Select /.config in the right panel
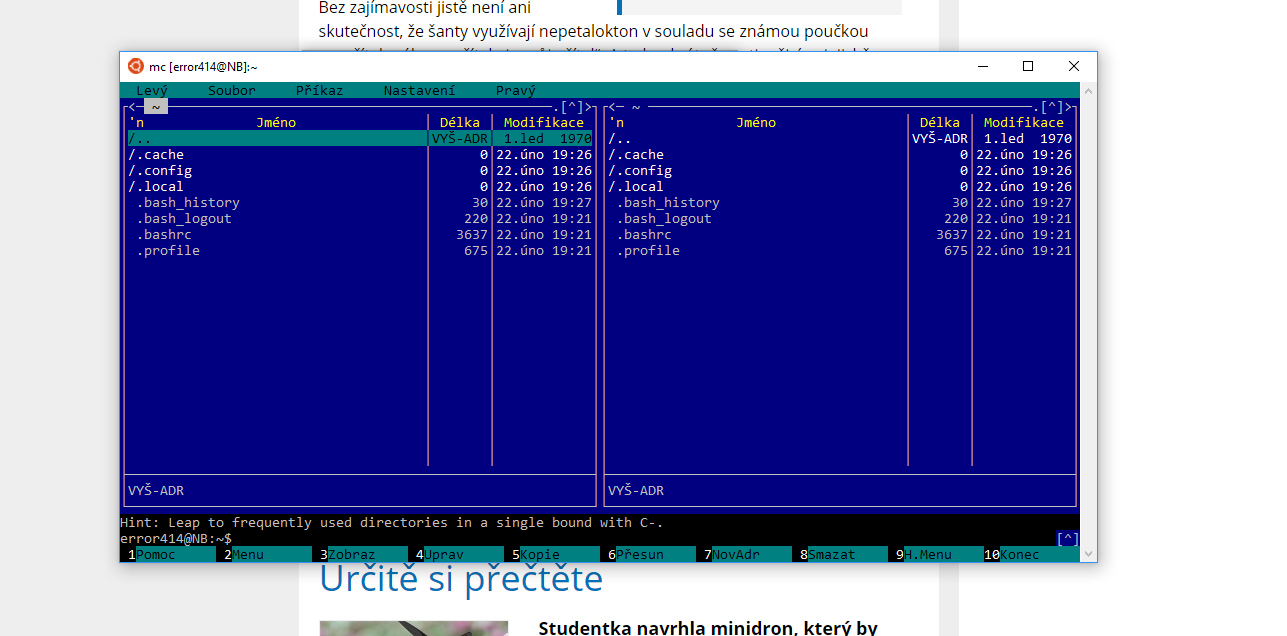1287x636 pixels. [840, 170]
